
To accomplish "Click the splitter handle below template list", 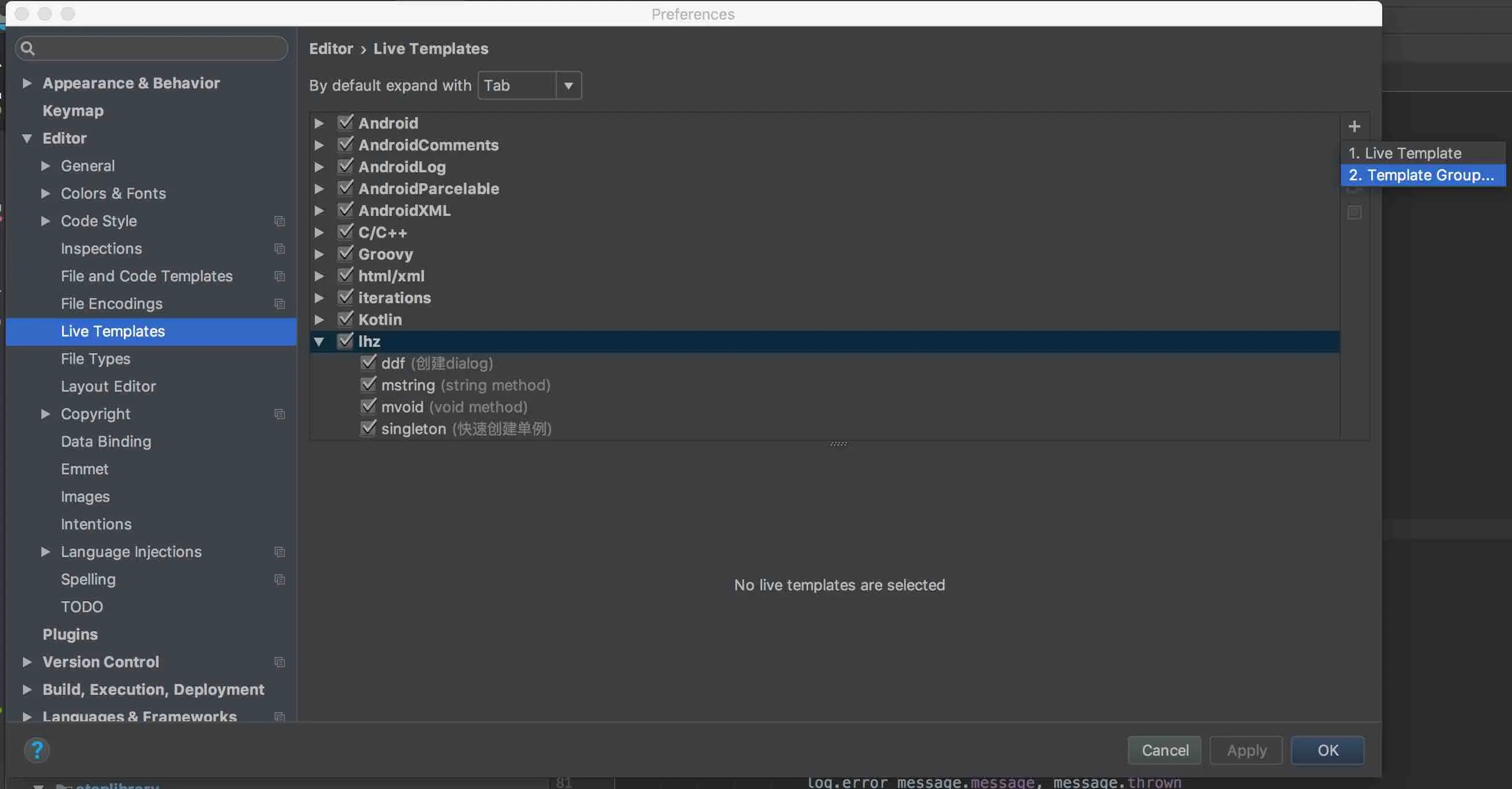I will [x=838, y=443].
